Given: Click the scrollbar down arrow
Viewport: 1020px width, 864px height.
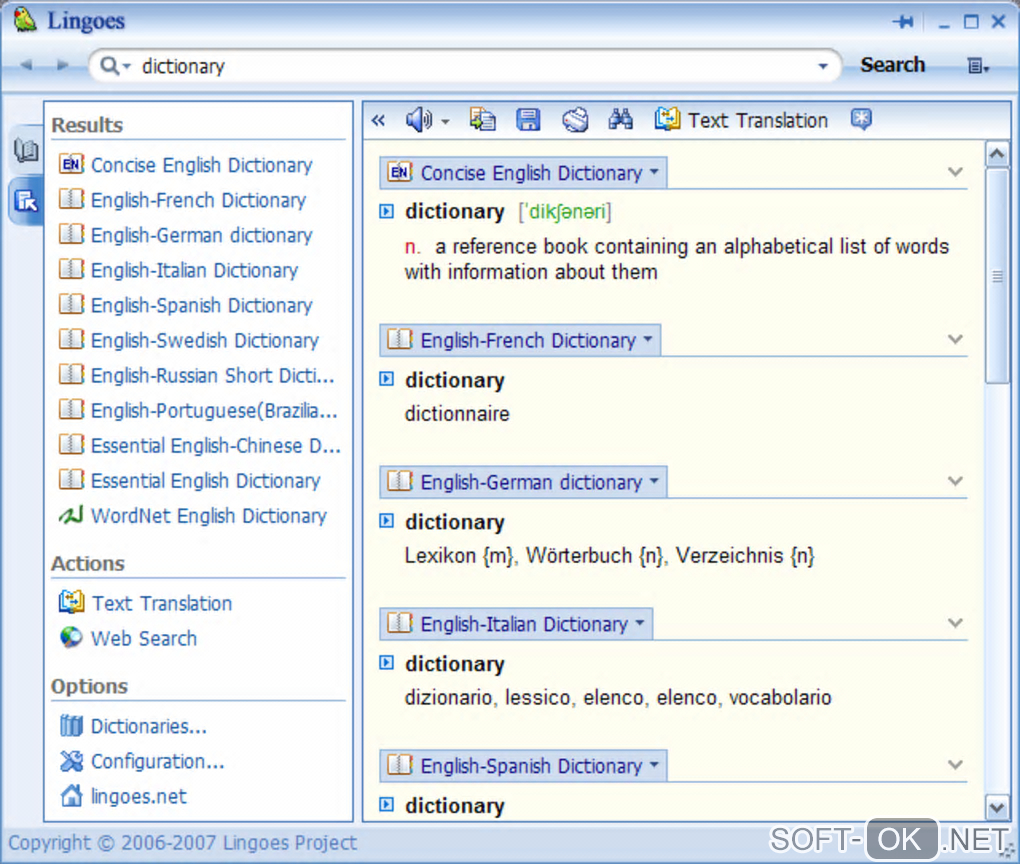Looking at the screenshot, I should [x=997, y=808].
